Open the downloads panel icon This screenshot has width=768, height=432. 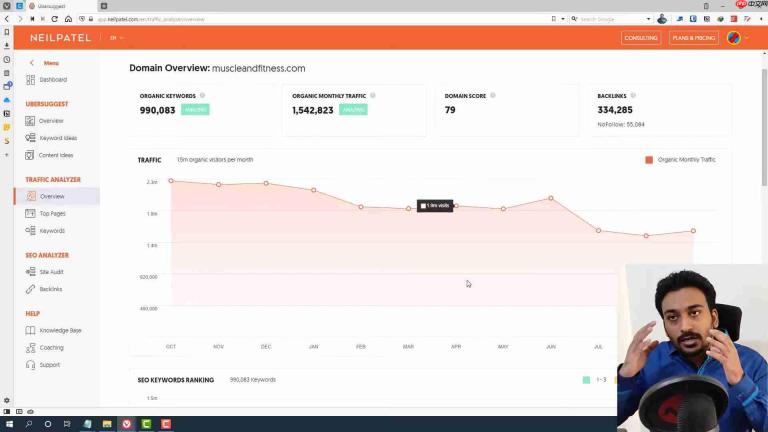point(7,46)
